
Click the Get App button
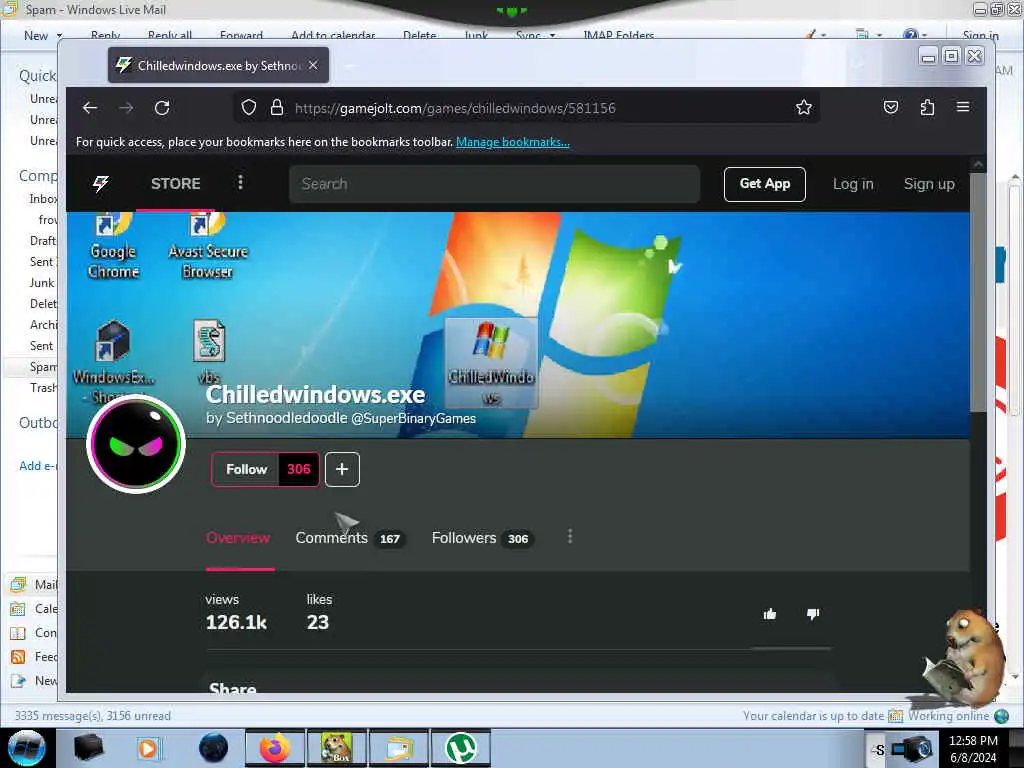[765, 184]
